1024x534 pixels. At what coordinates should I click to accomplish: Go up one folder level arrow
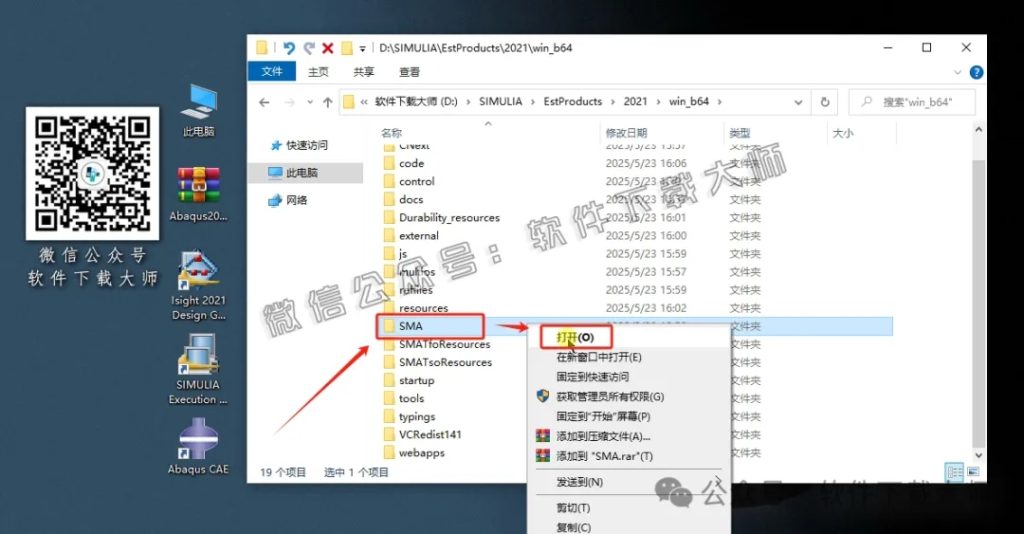click(328, 102)
